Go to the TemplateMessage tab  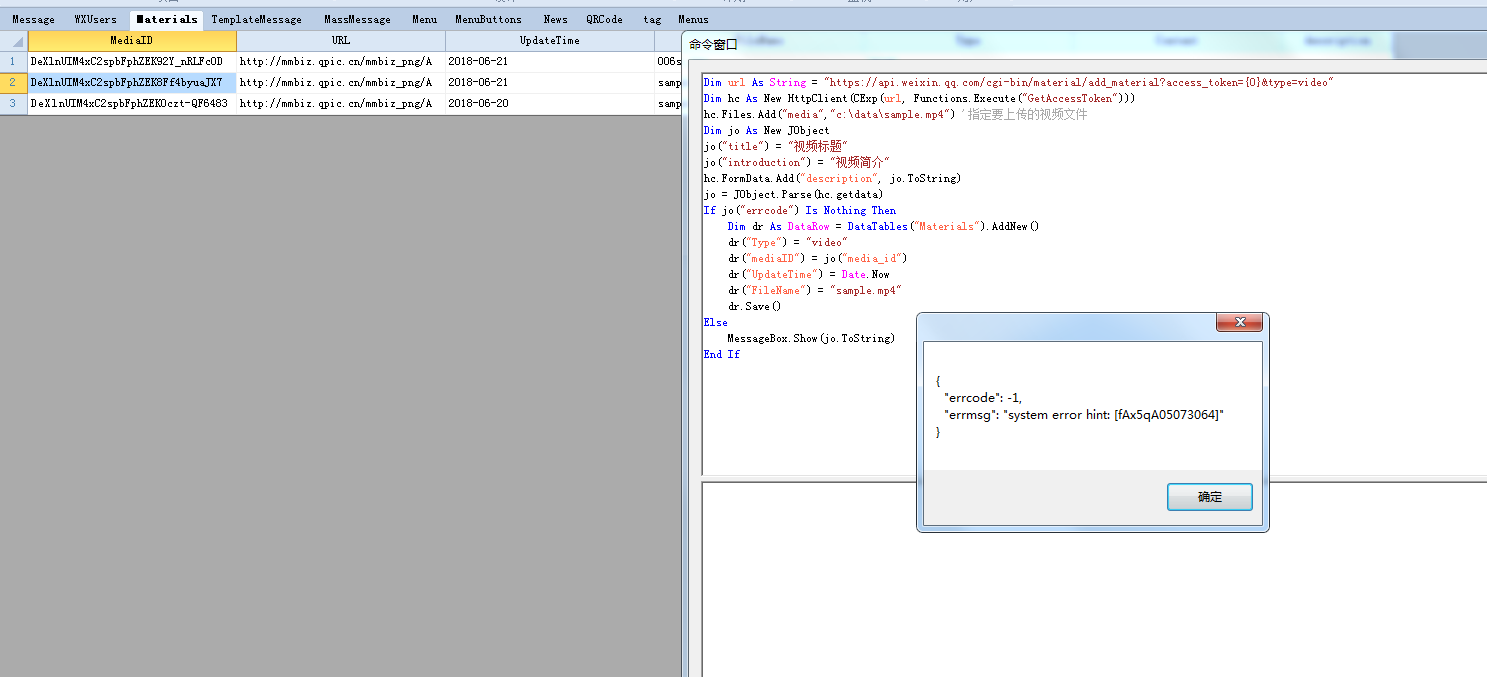(256, 19)
